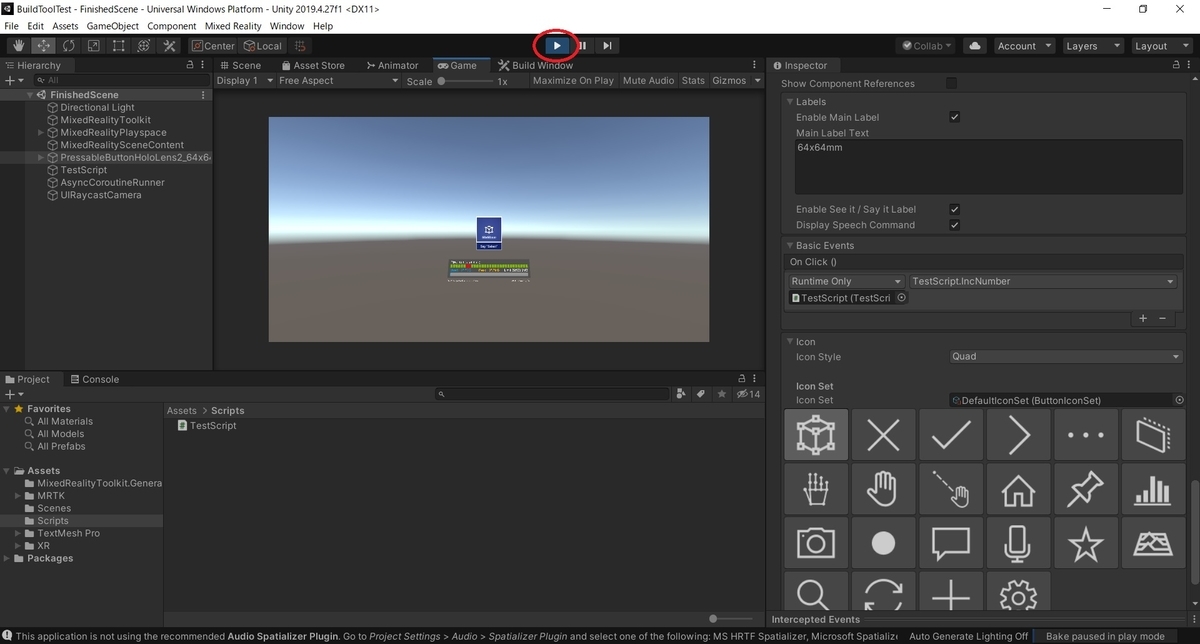Image resolution: width=1200 pixels, height=644 pixels.
Task: Collapse the Labels section in Inspector
Action: click(x=789, y=102)
